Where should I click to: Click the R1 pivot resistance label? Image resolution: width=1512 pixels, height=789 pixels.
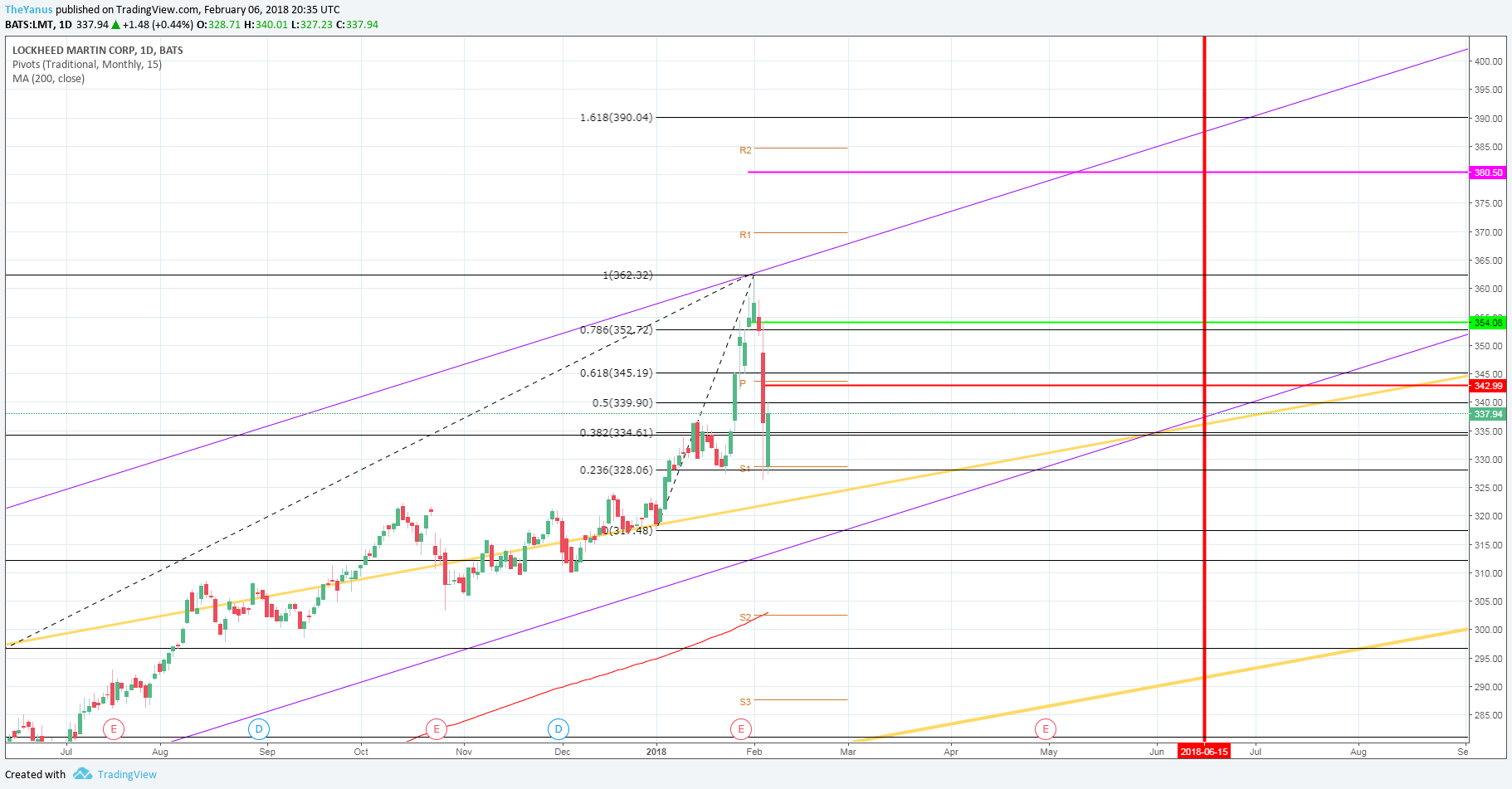click(745, 236)
